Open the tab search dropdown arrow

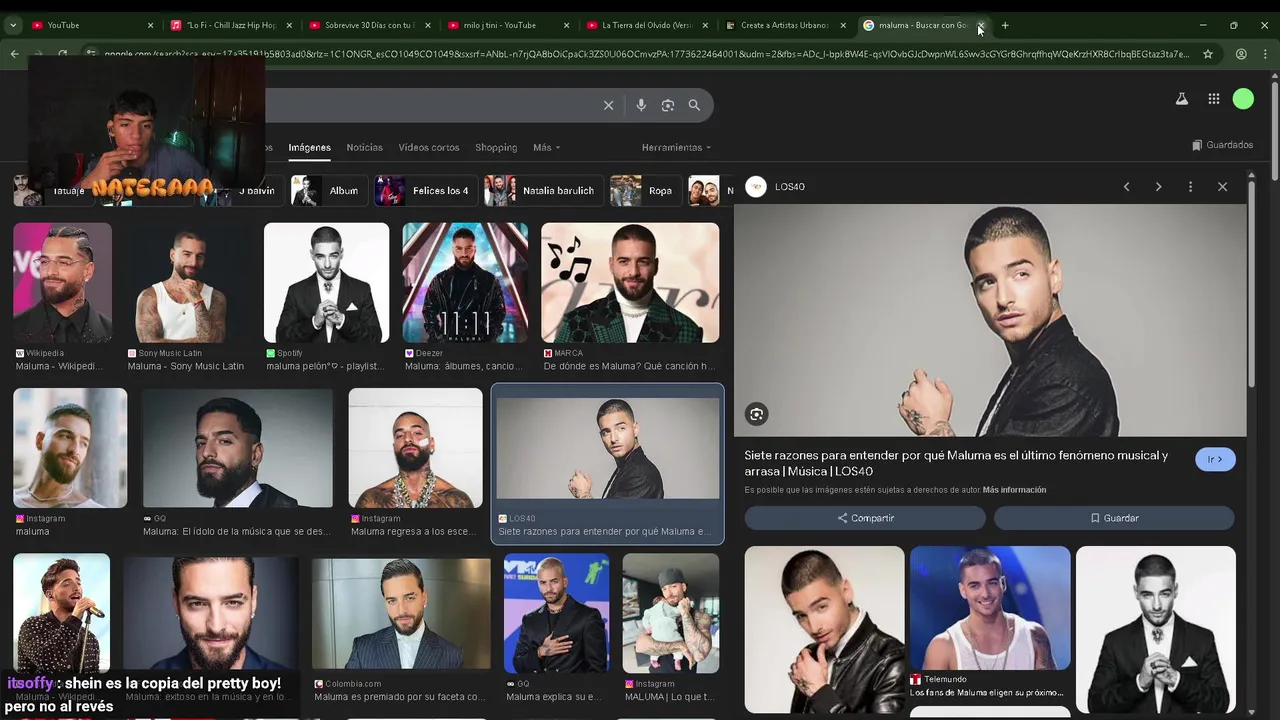tap(13, 25)
